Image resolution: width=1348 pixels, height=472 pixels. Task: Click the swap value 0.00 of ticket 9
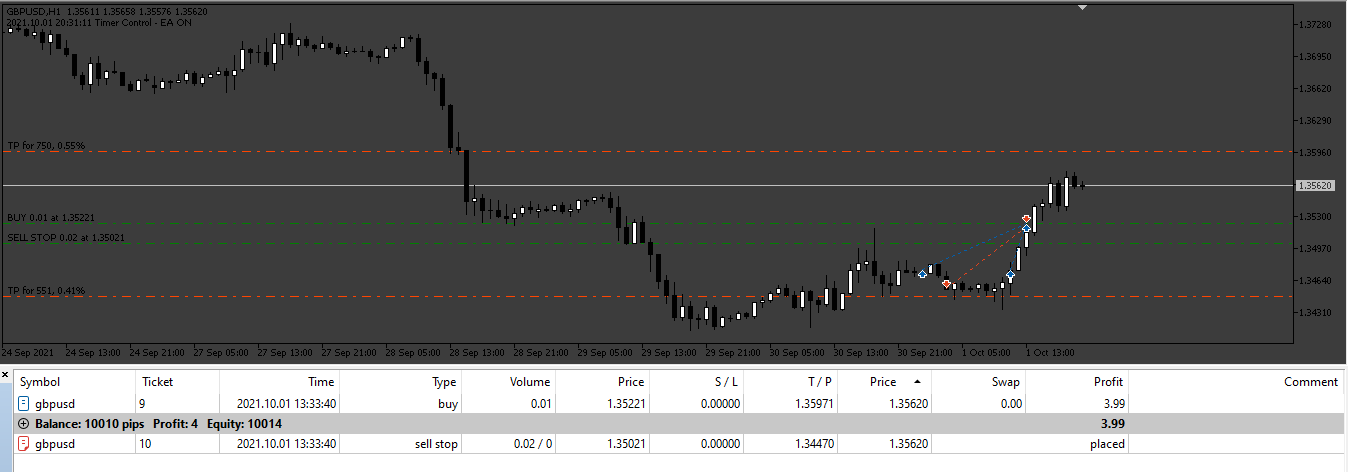[1010, 404]
